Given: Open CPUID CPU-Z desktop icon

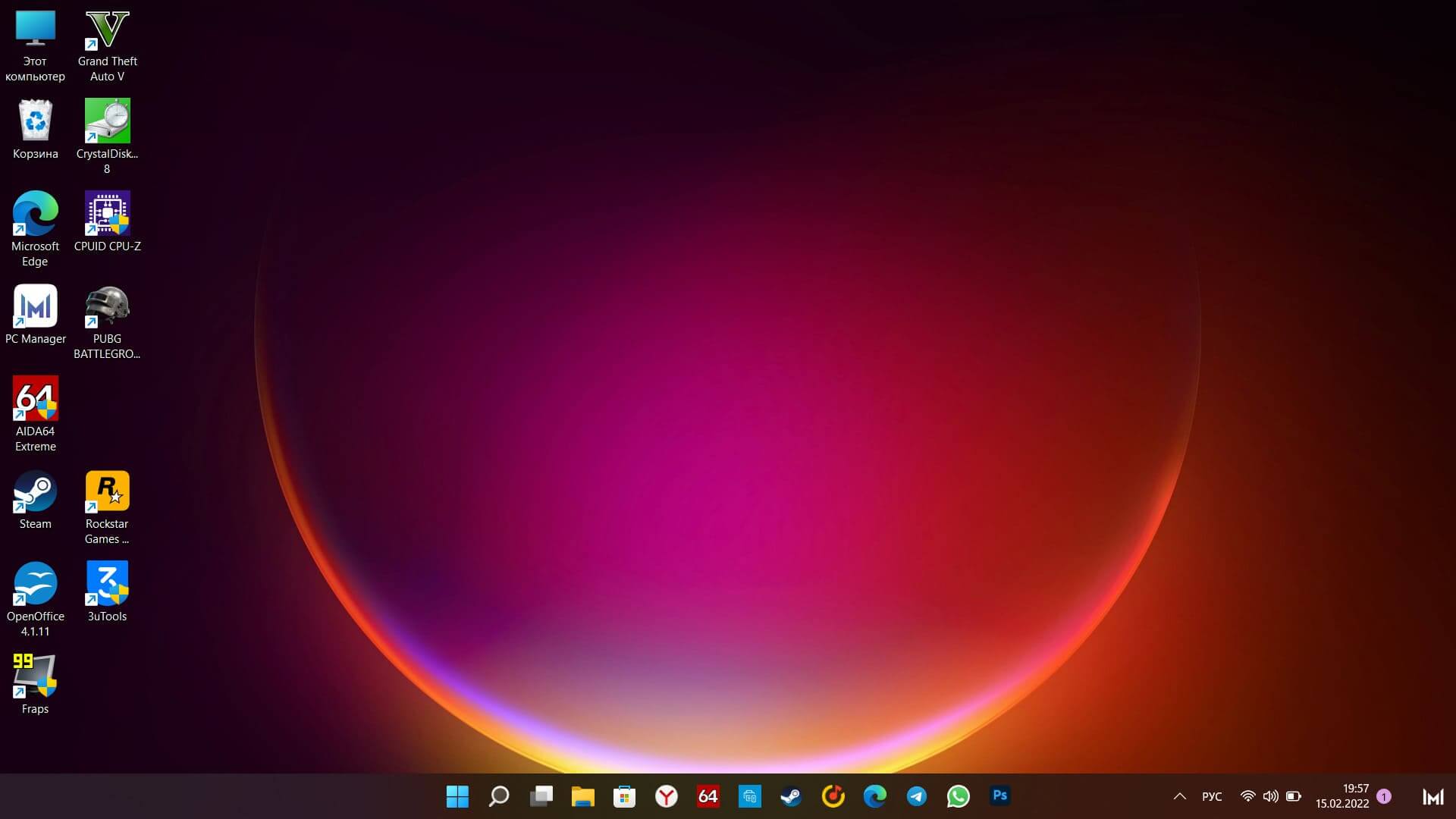Looking at the screenshot, I should point(107,214).
